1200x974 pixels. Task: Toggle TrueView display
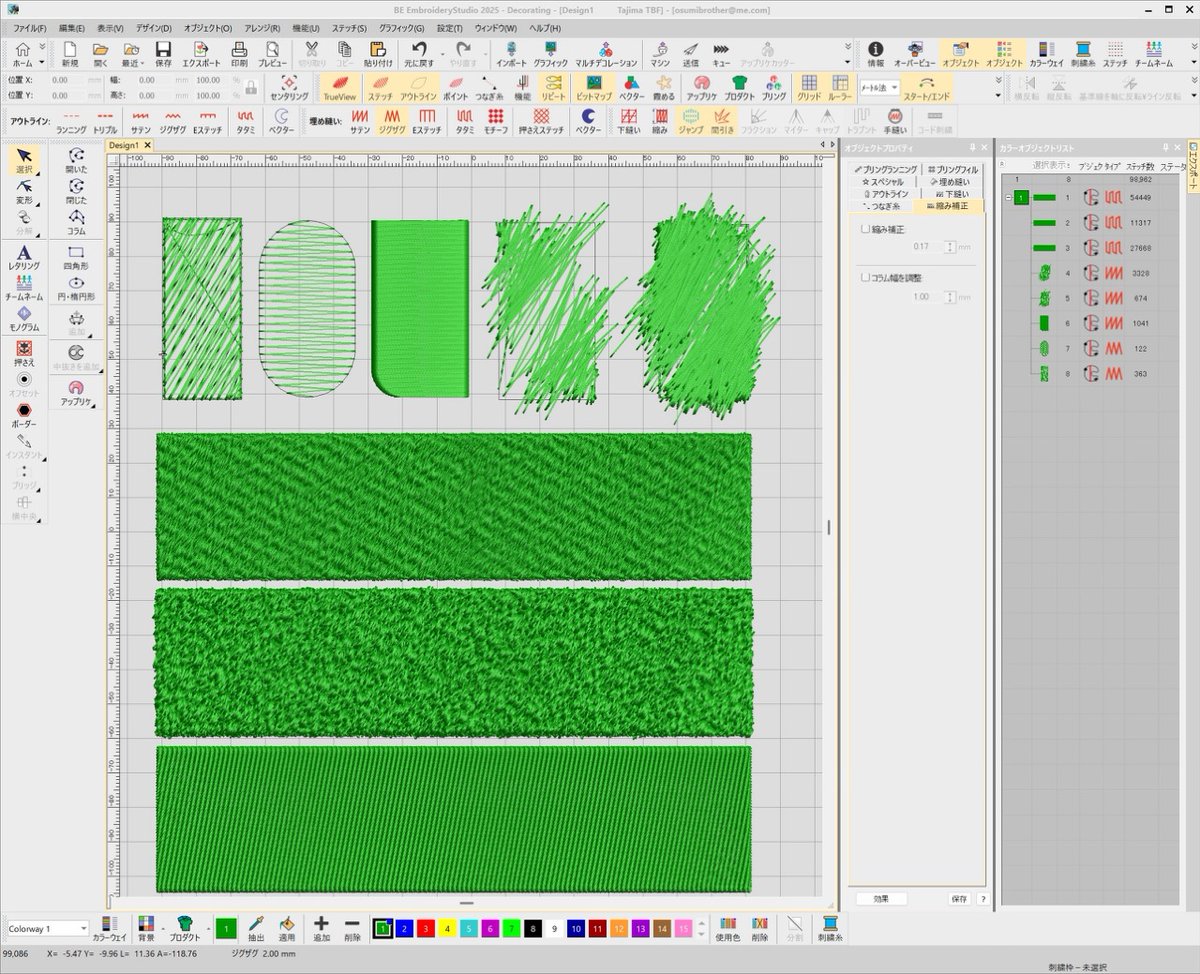(x=340, y=89)
